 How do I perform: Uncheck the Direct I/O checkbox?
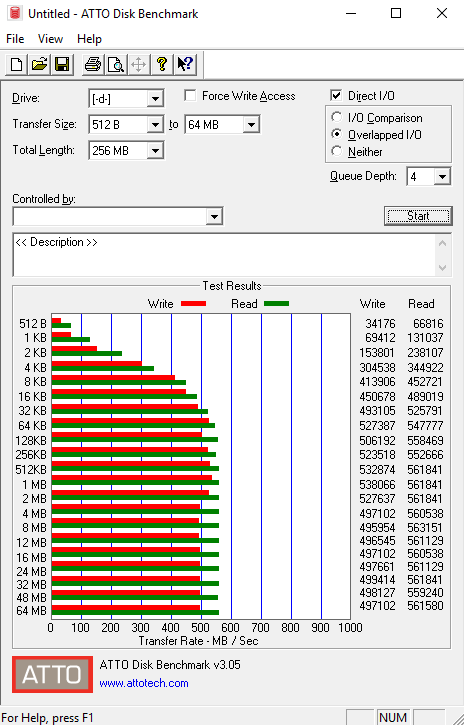[336, 96]
